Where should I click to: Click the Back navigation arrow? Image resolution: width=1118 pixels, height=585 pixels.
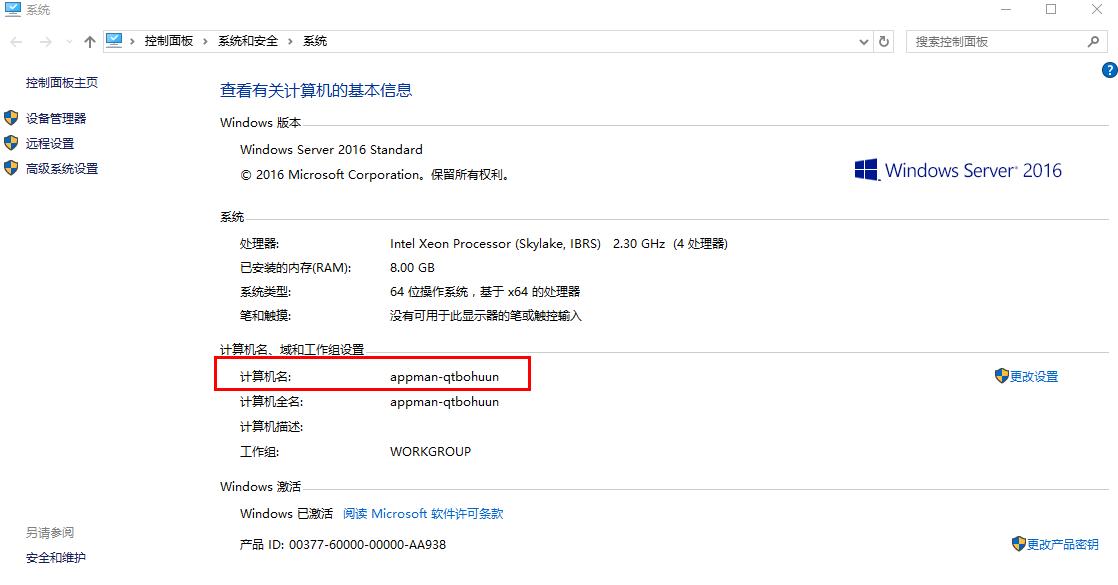point(16,42)
